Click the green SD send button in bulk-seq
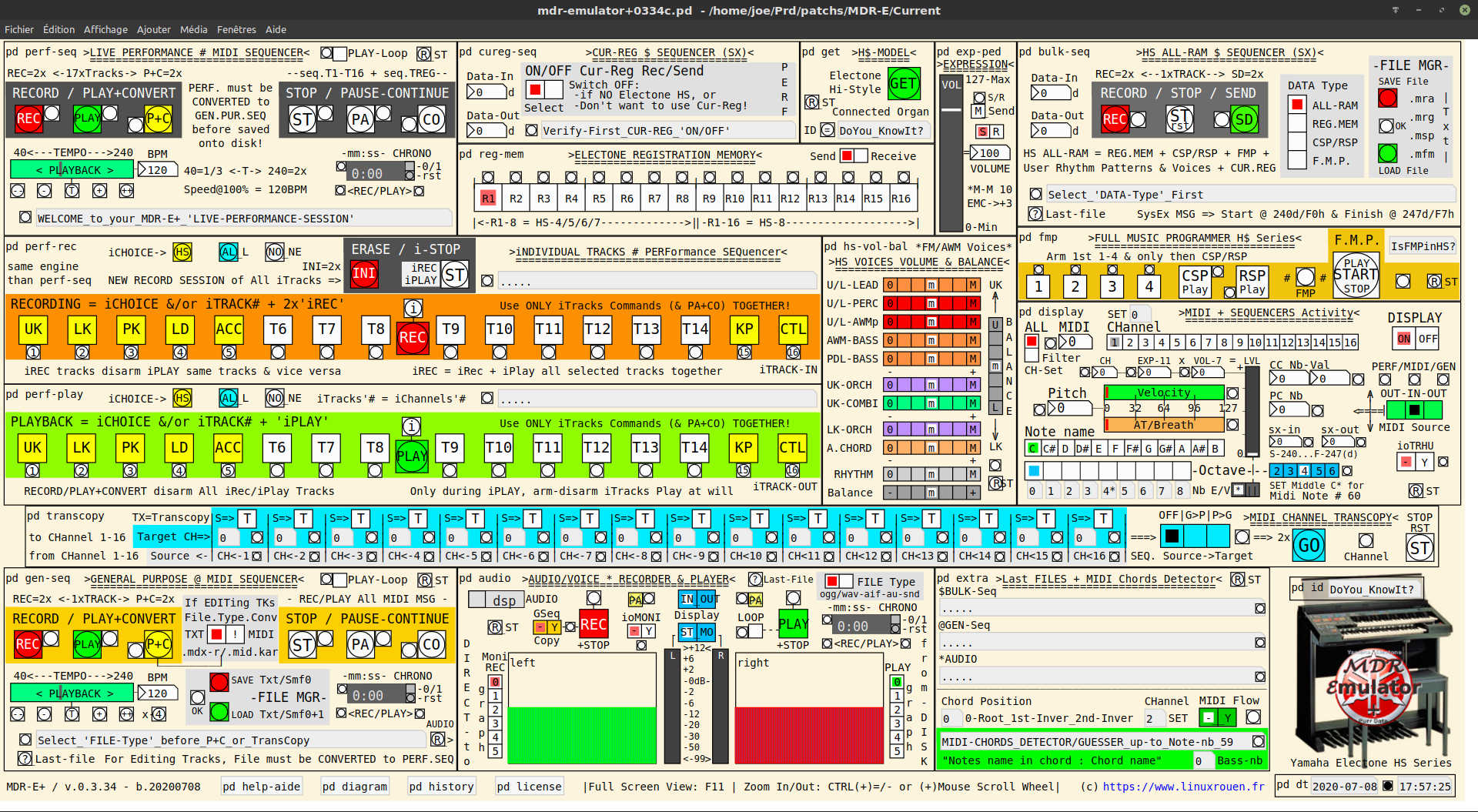 (1244, 119)
